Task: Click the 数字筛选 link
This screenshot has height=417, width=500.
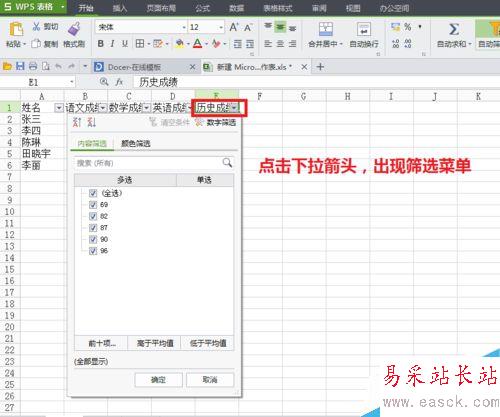Action: tap(217, 122)
